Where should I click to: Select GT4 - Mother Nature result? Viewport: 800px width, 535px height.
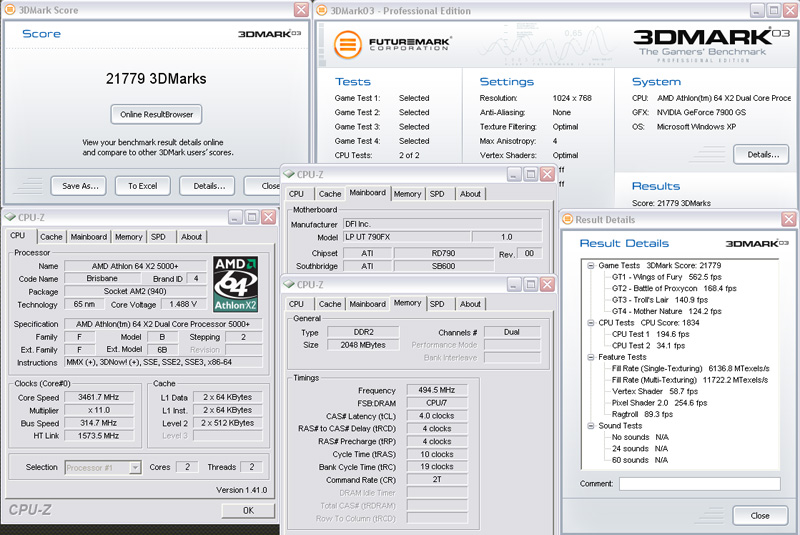(666, 311)
